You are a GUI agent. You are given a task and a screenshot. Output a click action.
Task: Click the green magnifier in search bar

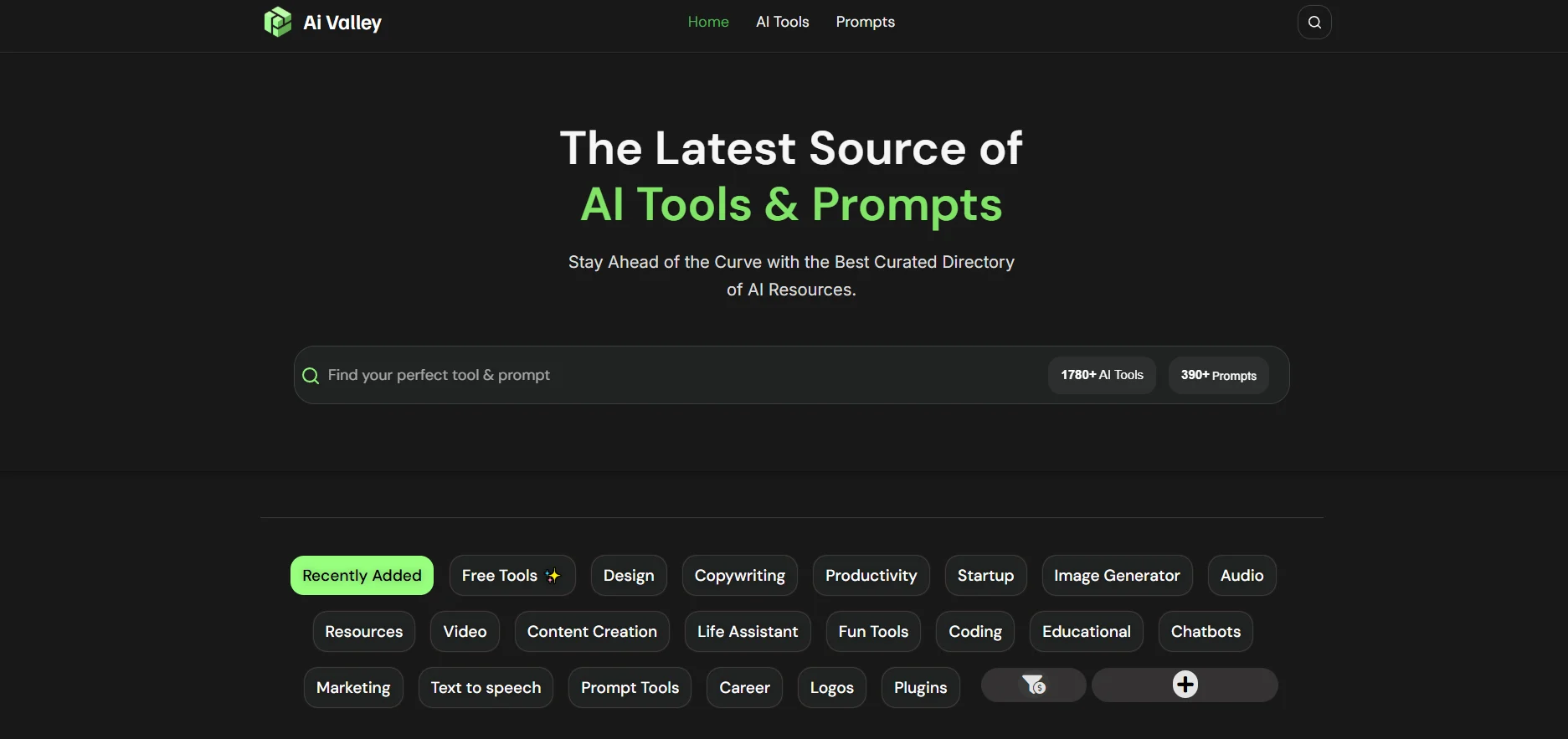coord(311,376)
